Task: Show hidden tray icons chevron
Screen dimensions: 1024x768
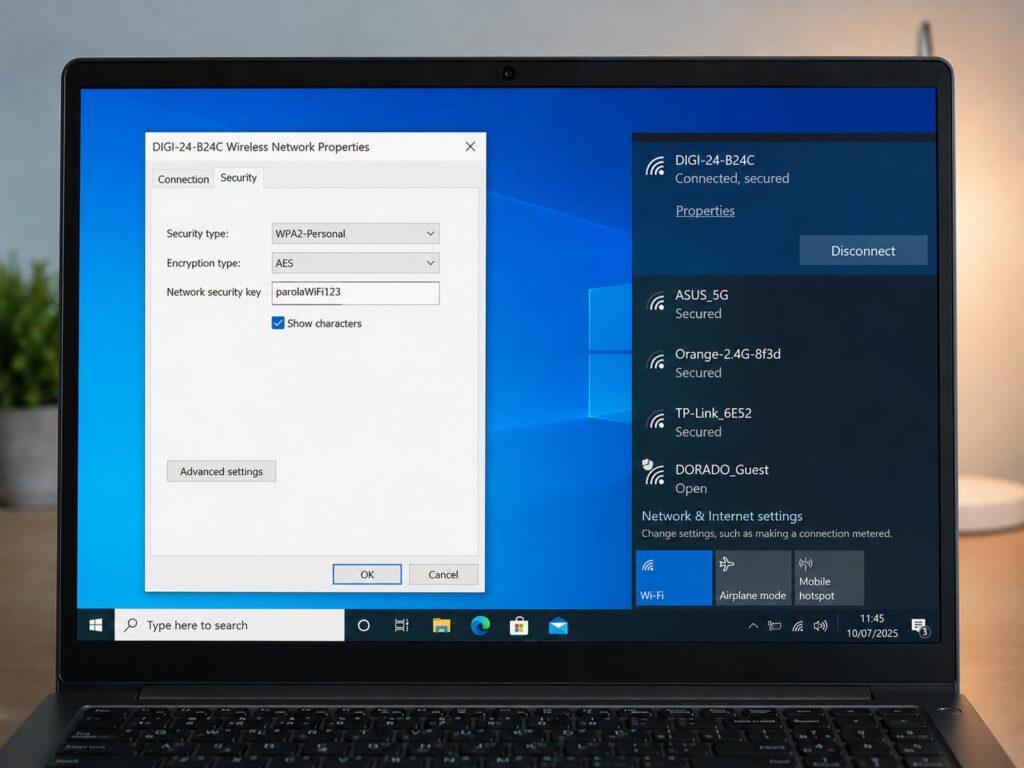Action: point(753,626)
